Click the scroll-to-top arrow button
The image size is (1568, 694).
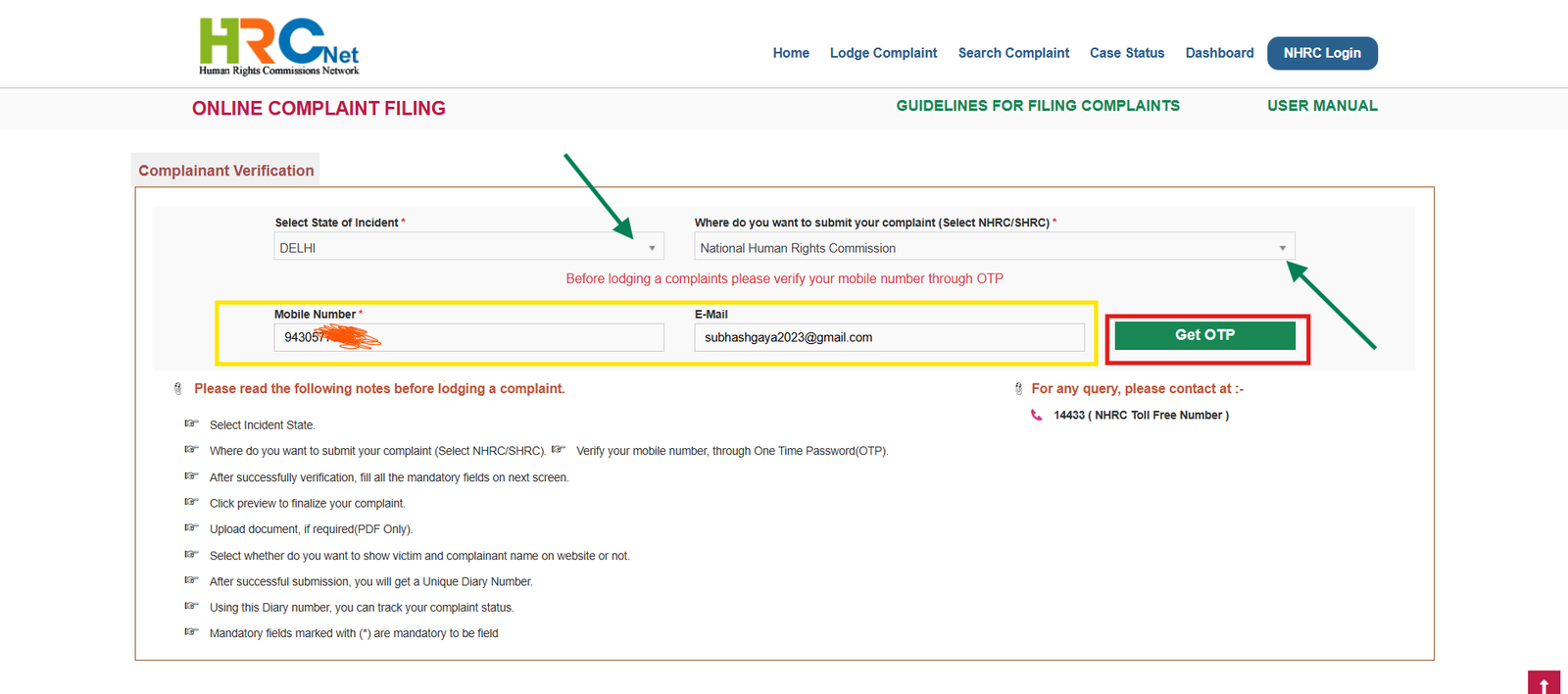click(1543, 683)
